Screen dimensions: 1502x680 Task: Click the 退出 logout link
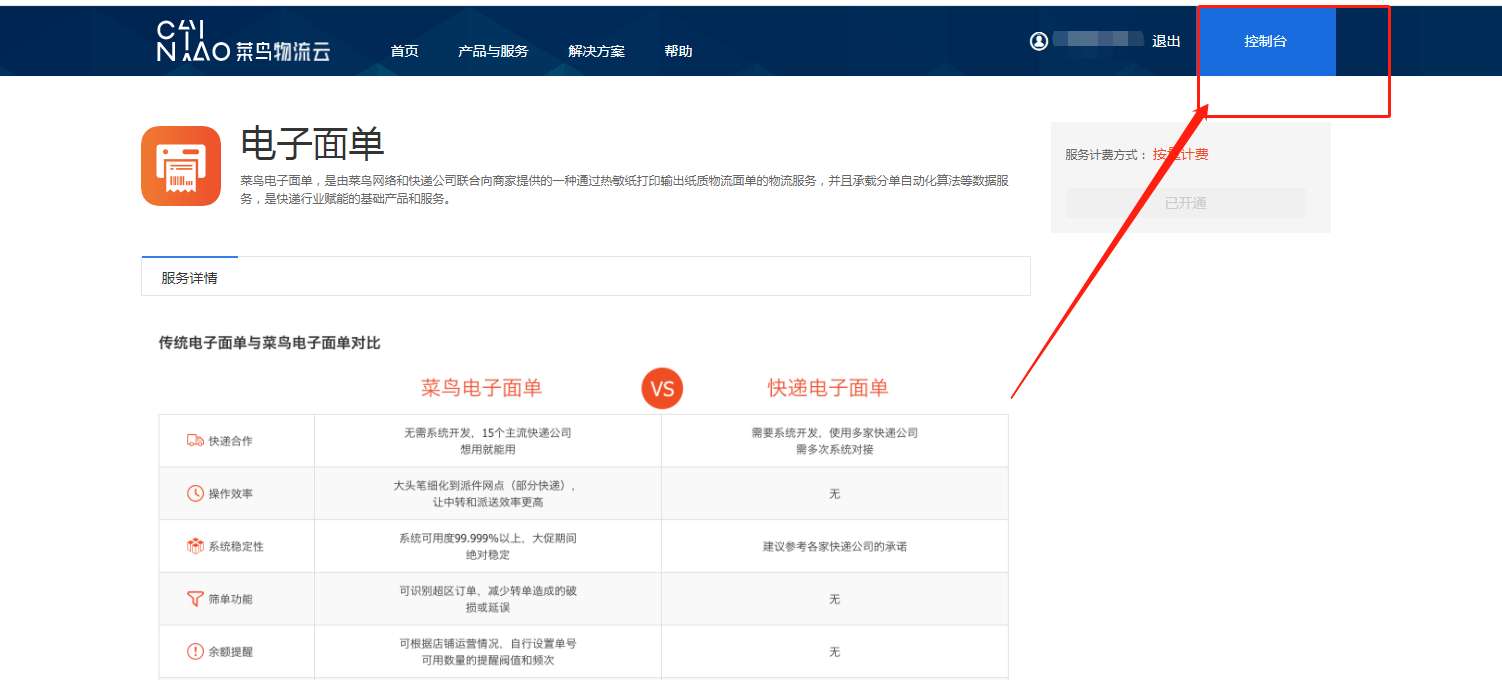click(1166, 41)
